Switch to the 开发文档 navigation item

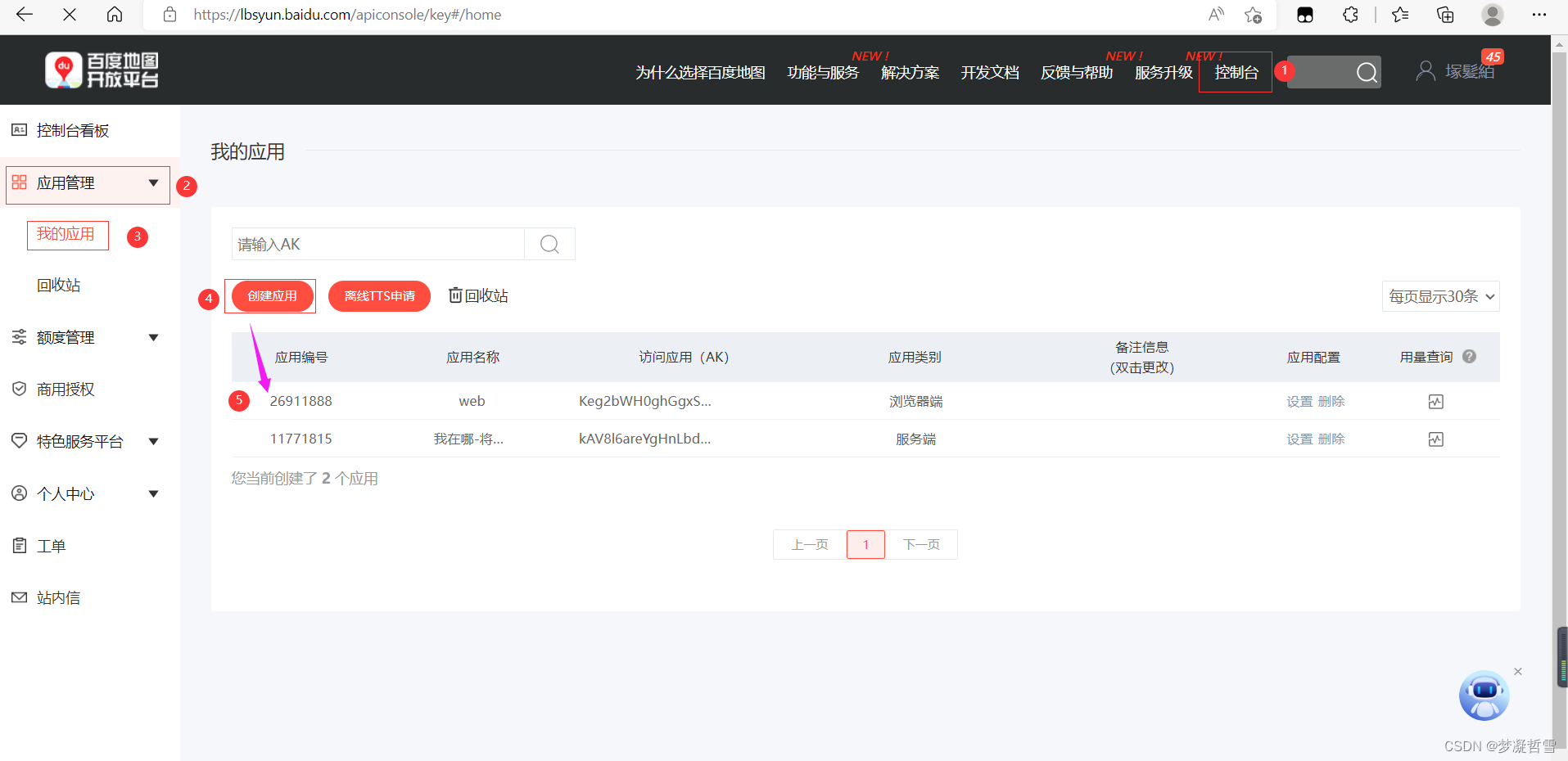click(989, 72)
